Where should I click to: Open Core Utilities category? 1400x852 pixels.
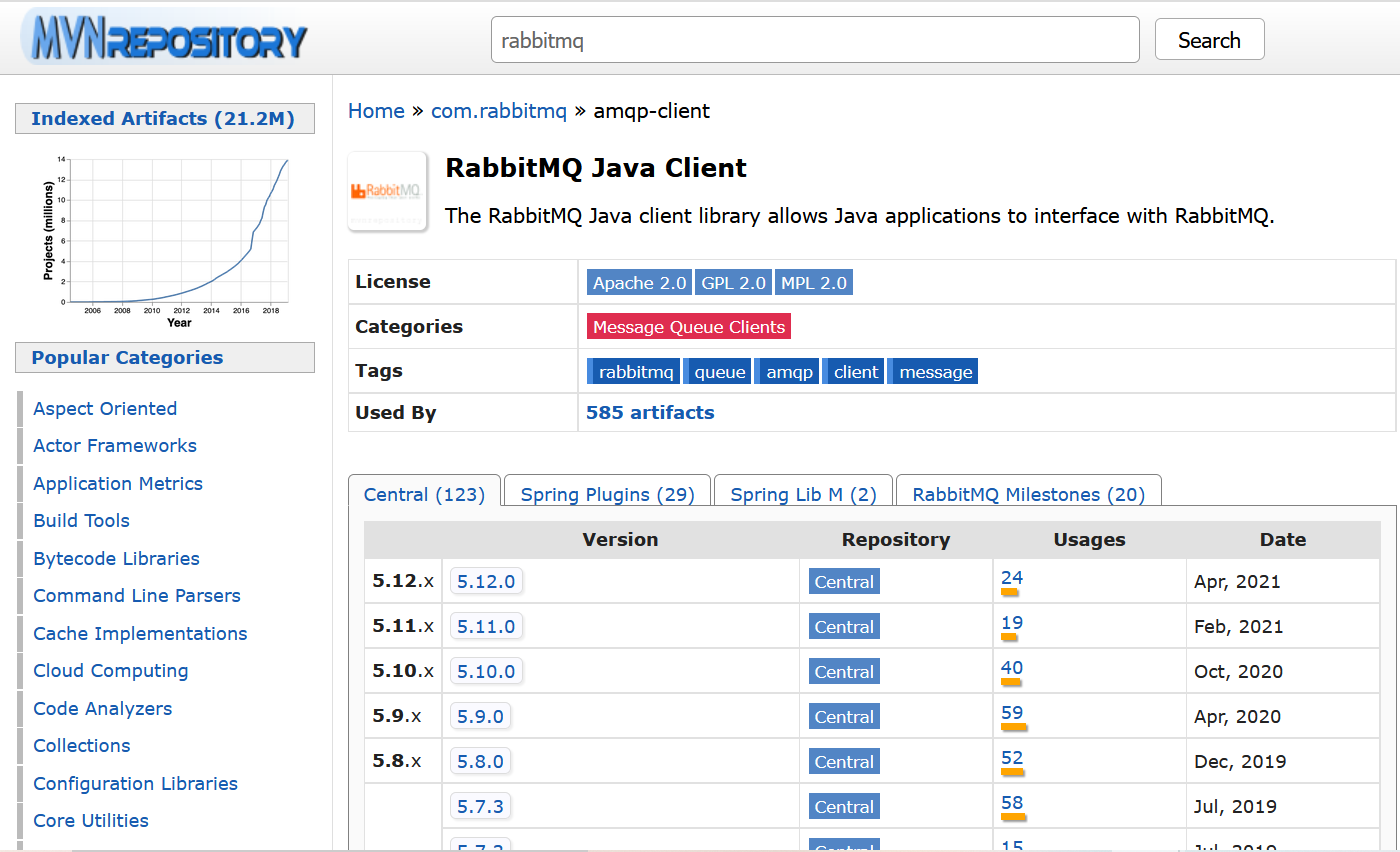[x=91, y=821]
